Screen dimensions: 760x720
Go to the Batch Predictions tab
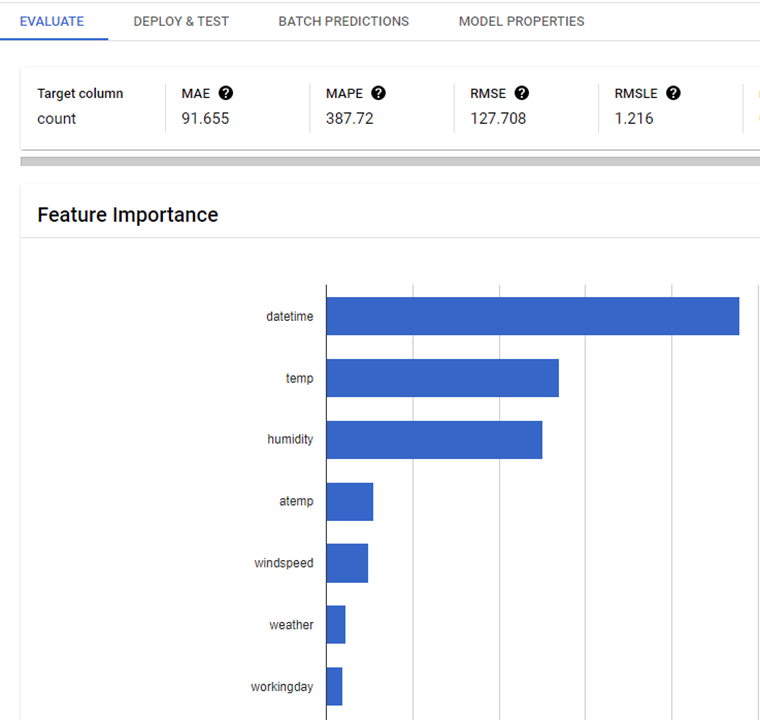click(343, 21)
